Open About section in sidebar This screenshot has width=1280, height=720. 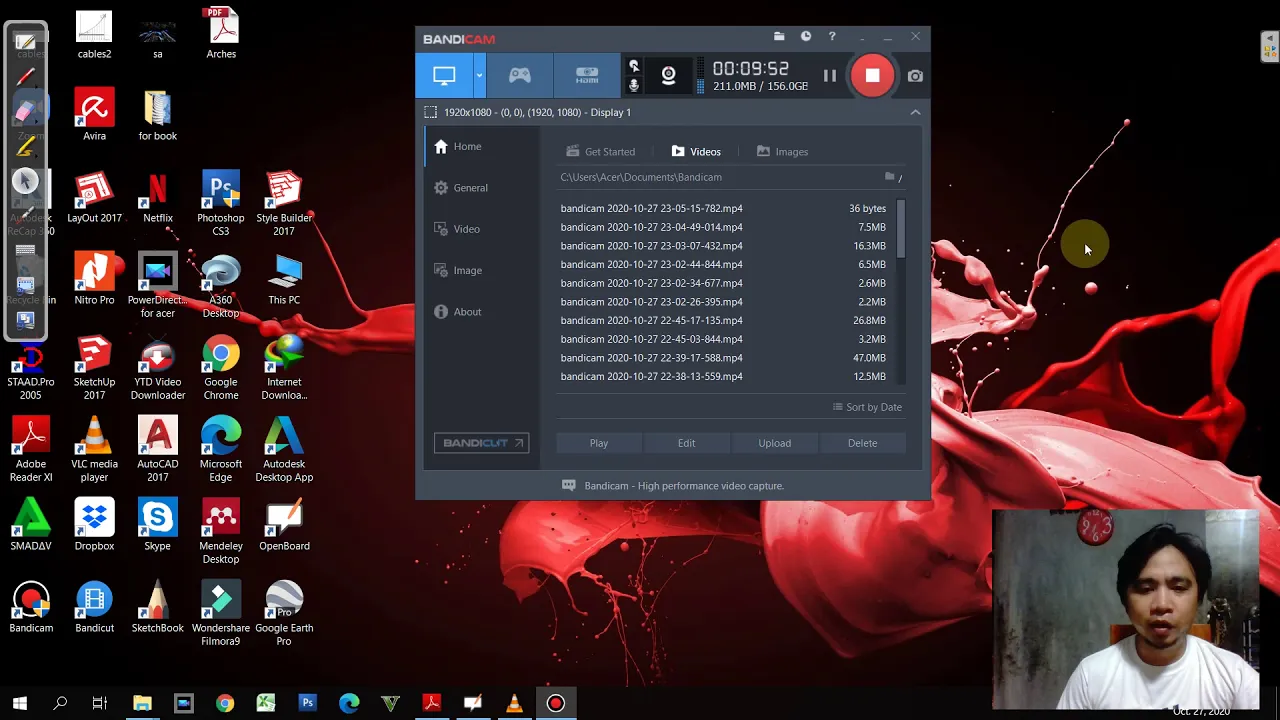point(467,312)
